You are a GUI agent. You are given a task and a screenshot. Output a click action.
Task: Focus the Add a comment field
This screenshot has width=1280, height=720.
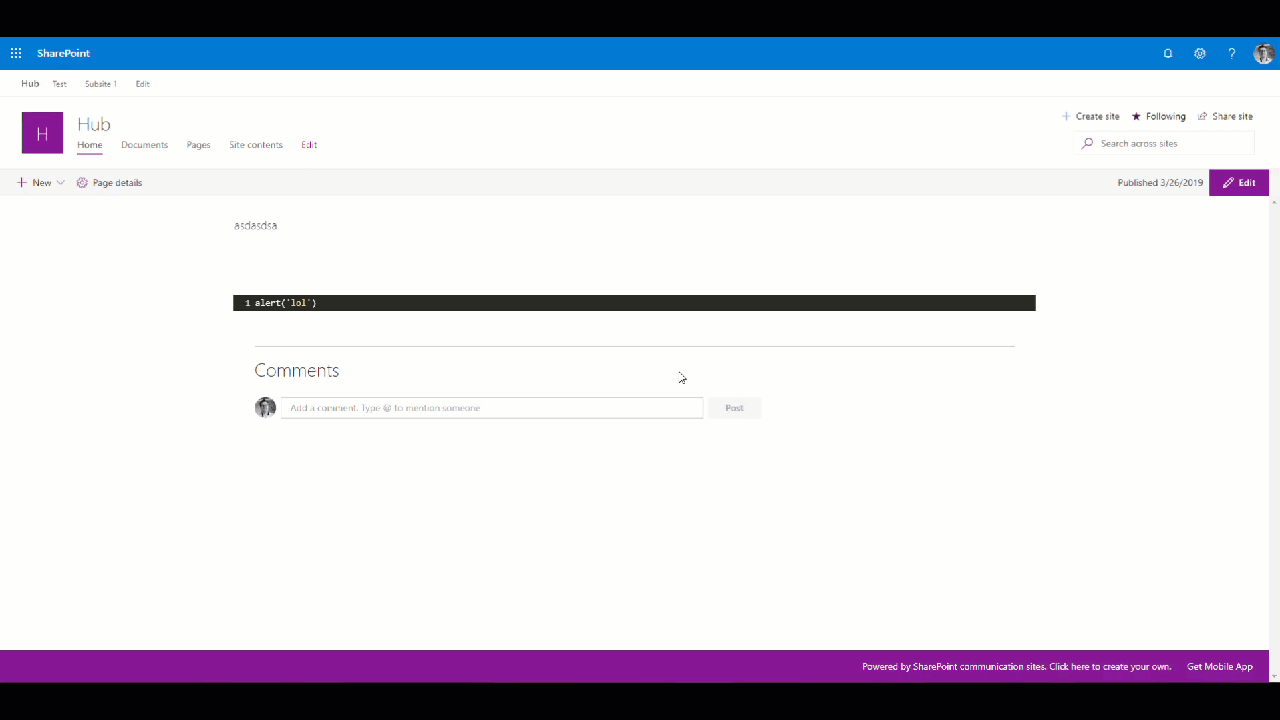pyautogui.click(x=492, y=408)
